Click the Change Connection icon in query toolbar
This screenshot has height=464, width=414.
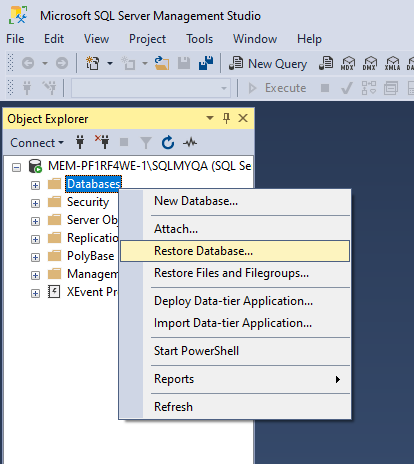tap(50, 88)
